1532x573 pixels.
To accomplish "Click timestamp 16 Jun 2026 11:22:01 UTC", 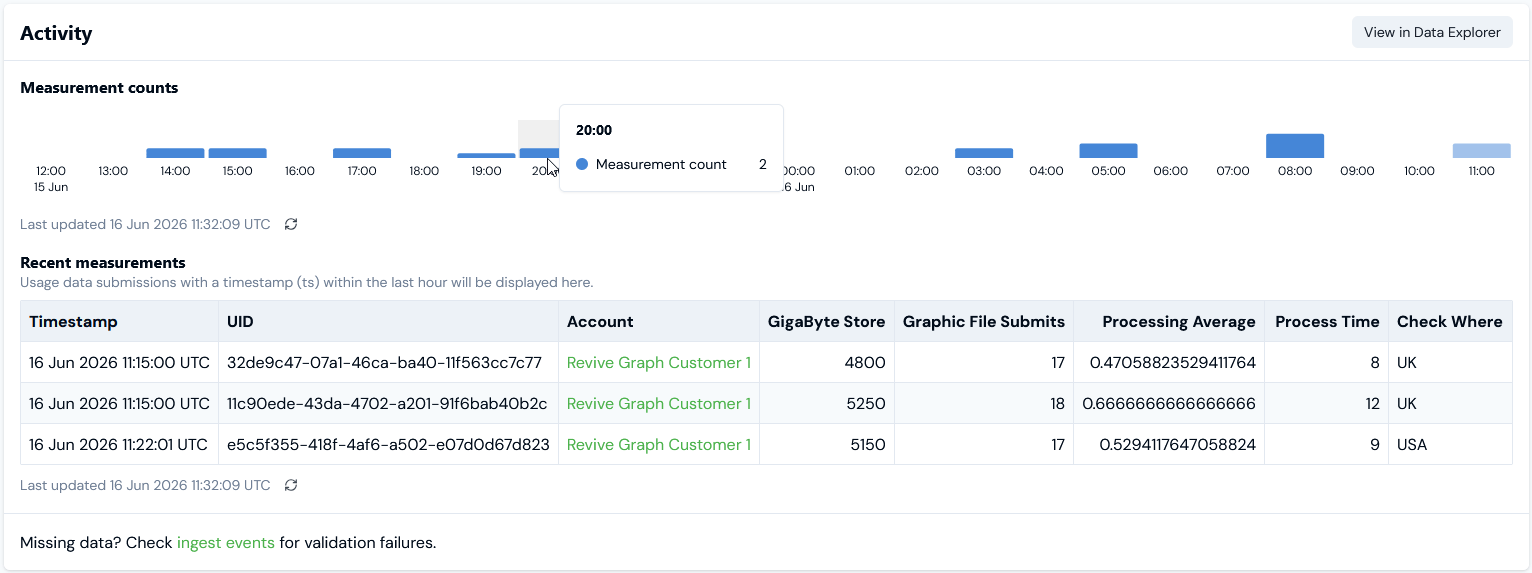I will tap(118, 445).
